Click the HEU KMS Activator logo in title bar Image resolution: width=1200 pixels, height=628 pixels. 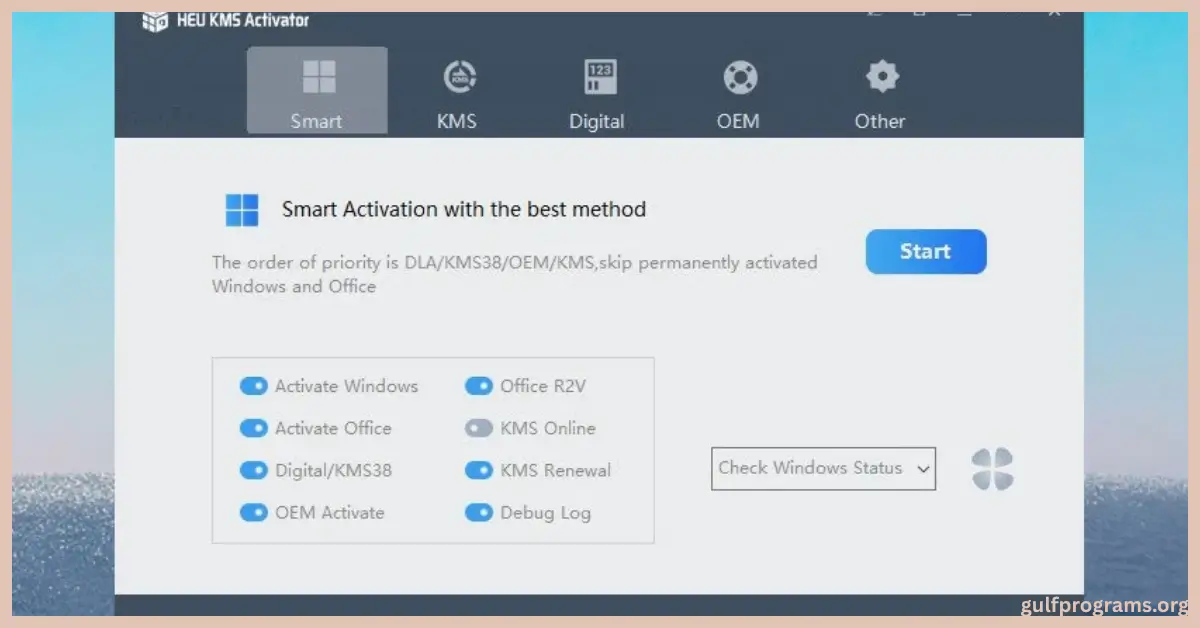(x=155, y=21)
